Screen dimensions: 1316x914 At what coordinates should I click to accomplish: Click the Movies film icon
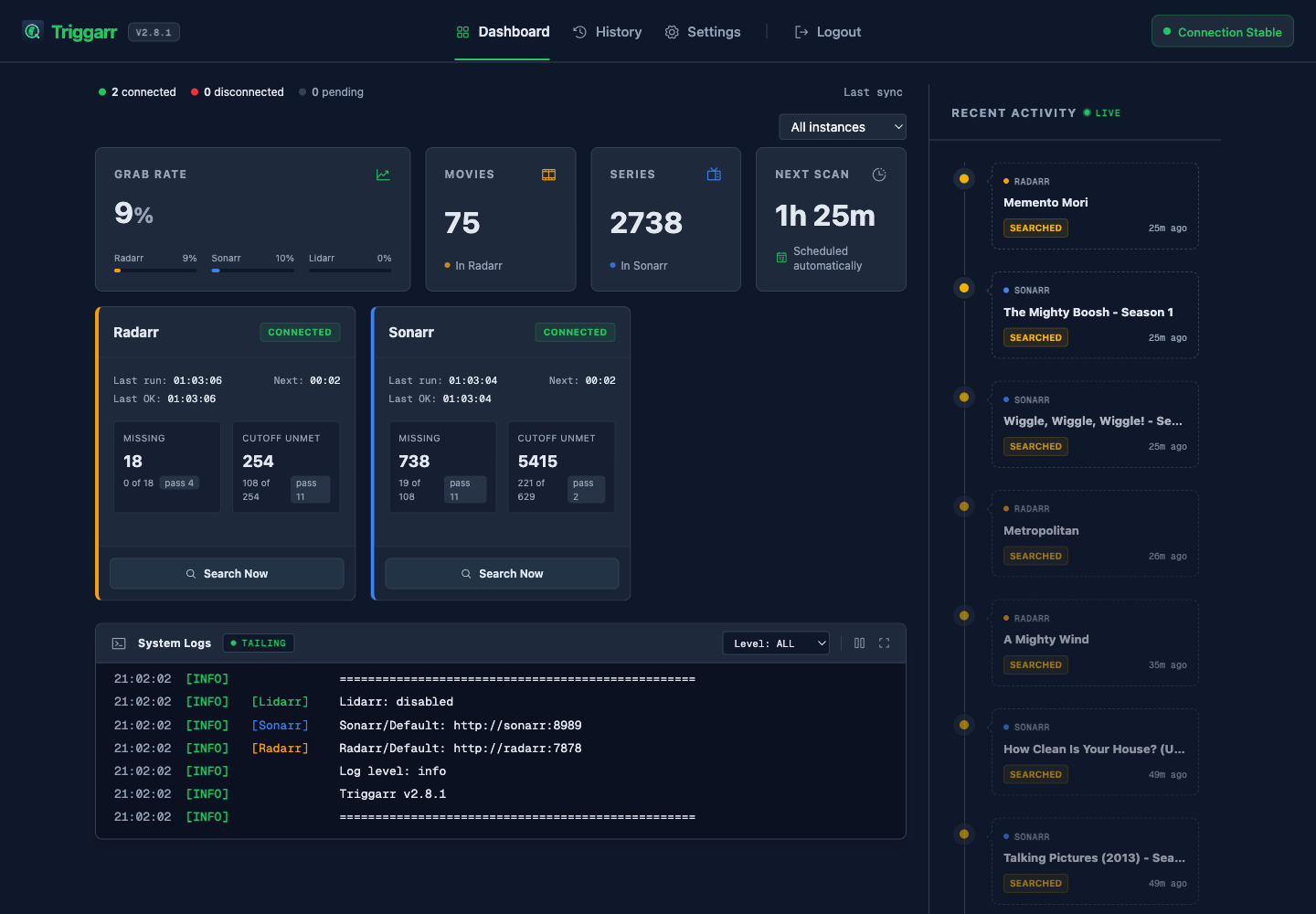pyautogui.click(x=548, y=175)
